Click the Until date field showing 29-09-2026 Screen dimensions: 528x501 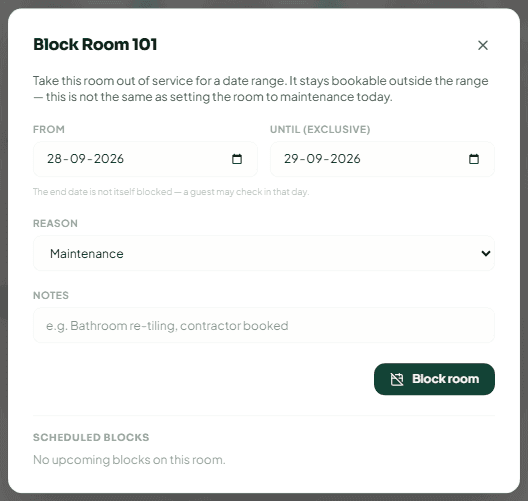[x=382, y=159]
